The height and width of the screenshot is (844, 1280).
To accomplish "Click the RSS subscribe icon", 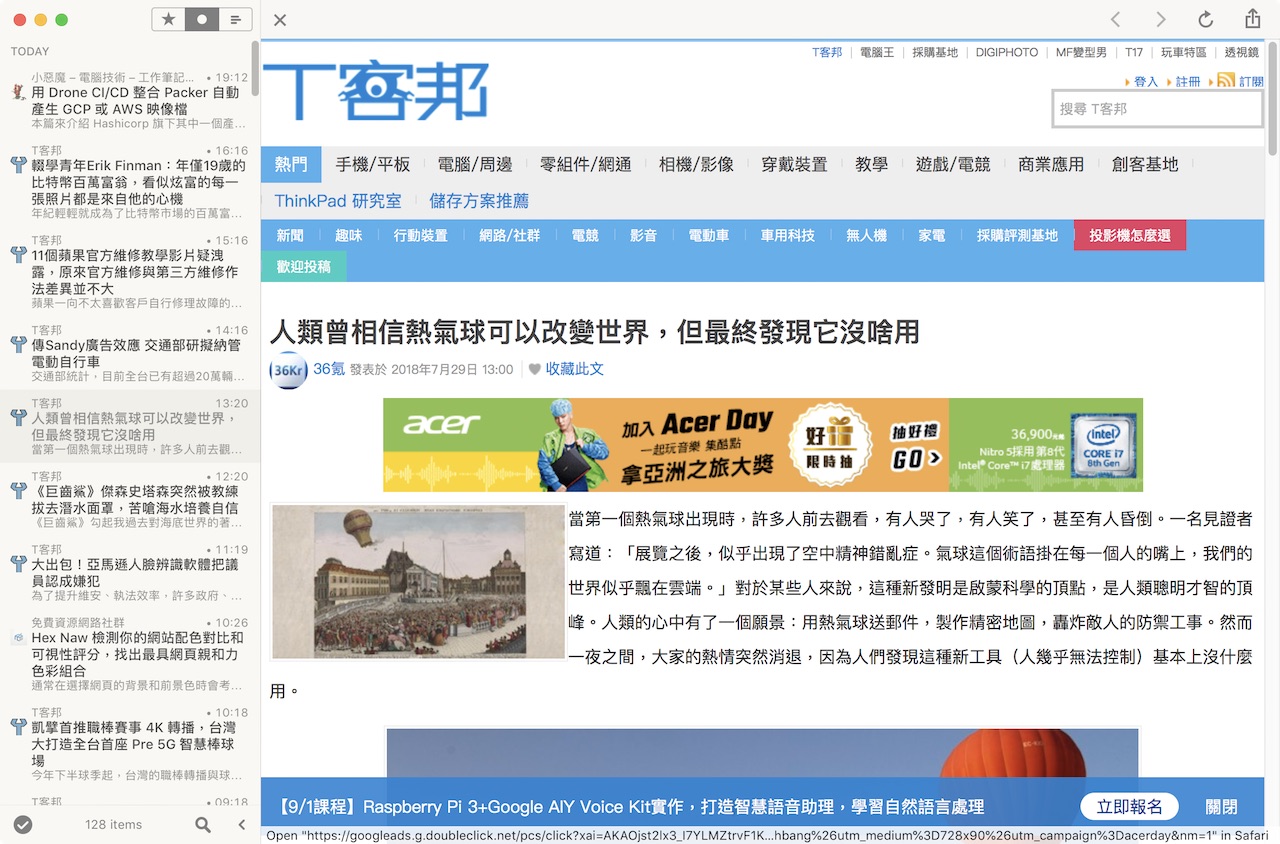I will (x=1225, y=81).
